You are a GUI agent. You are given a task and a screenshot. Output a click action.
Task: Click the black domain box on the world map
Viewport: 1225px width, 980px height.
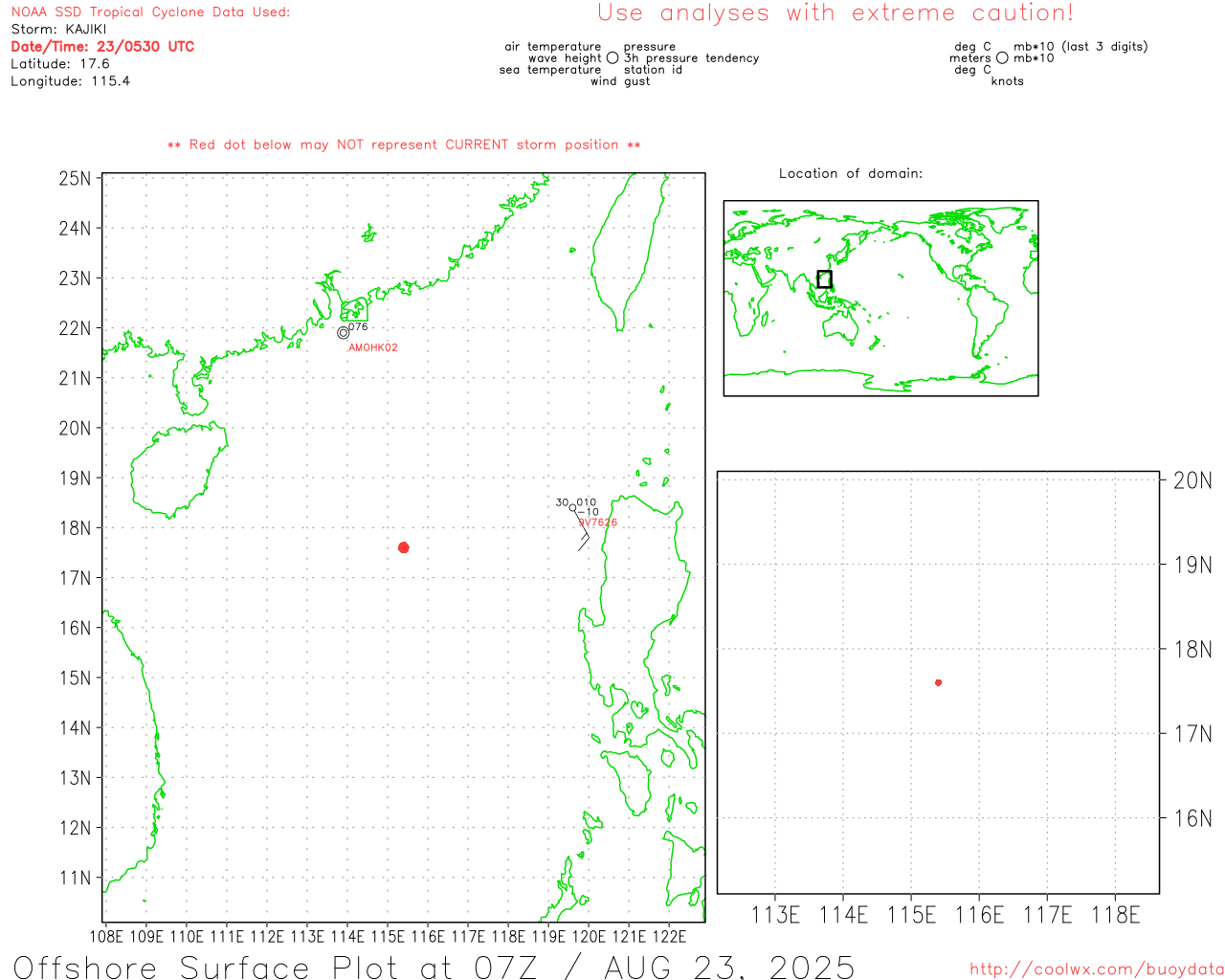coord(824,279)
